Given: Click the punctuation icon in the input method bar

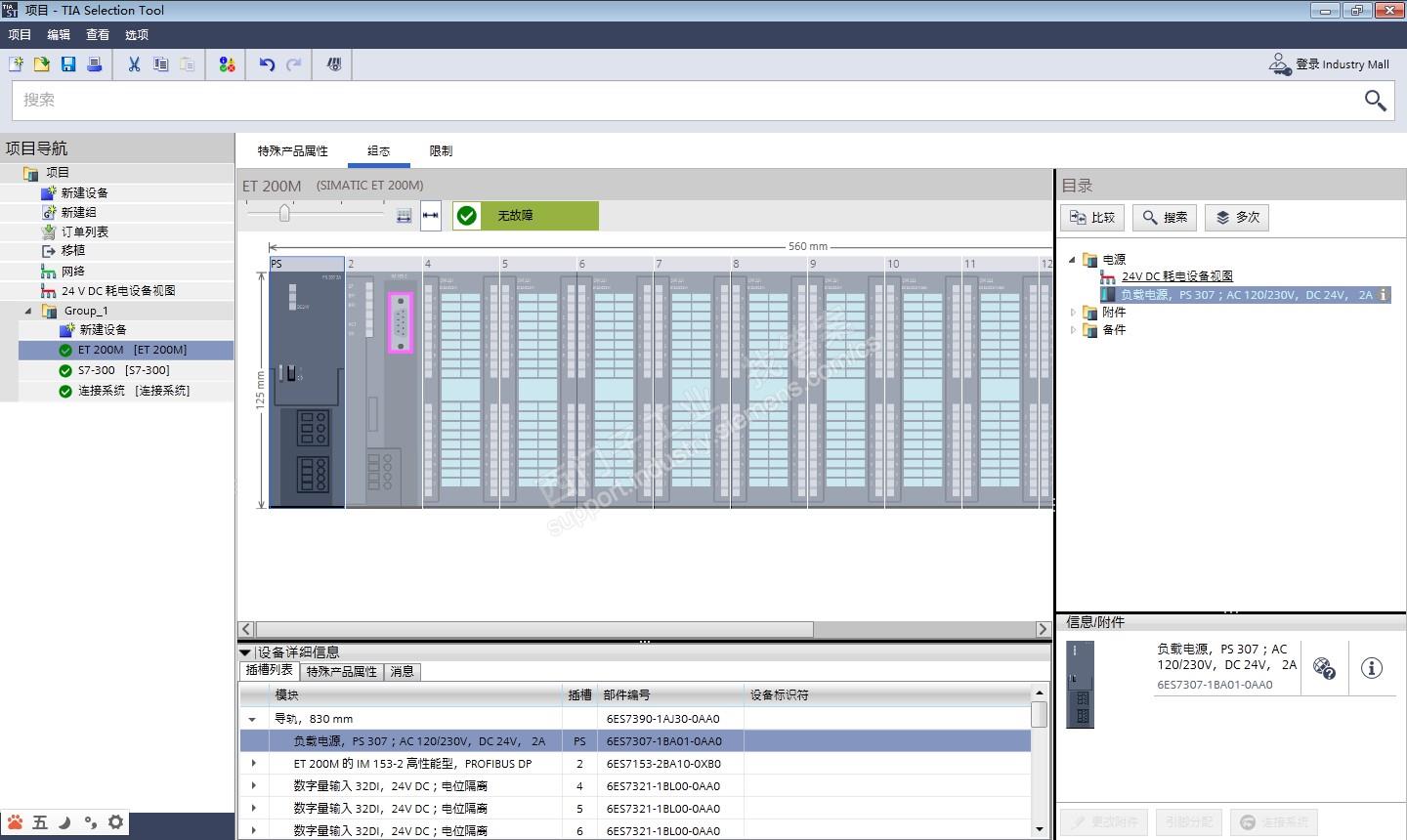Looking at the screenshot, I should coord(90,822).
